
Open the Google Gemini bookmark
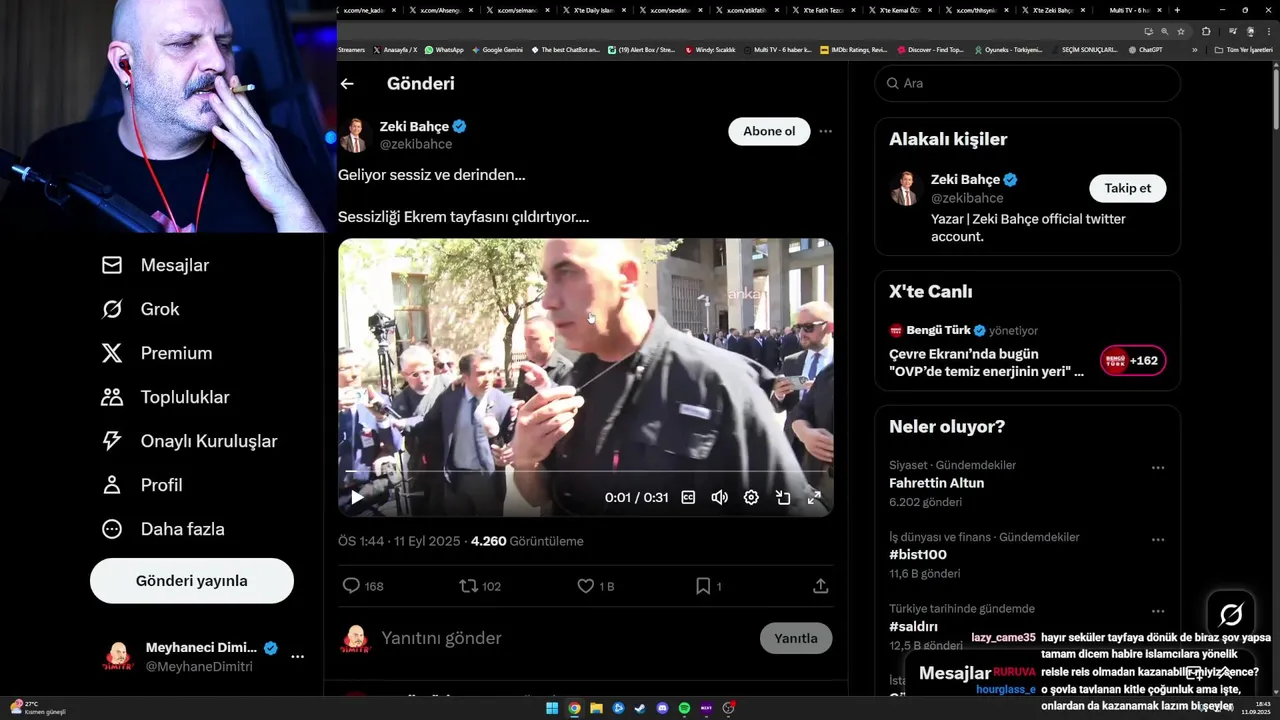pyautogui.click(x=497, y=49)
